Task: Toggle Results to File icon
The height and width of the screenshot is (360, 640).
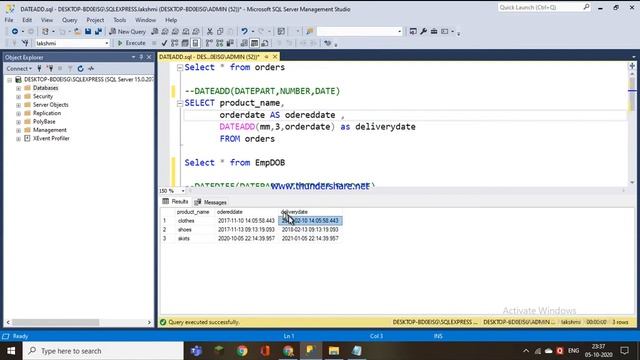Action: pyautogui.click(x=265, y=43)
